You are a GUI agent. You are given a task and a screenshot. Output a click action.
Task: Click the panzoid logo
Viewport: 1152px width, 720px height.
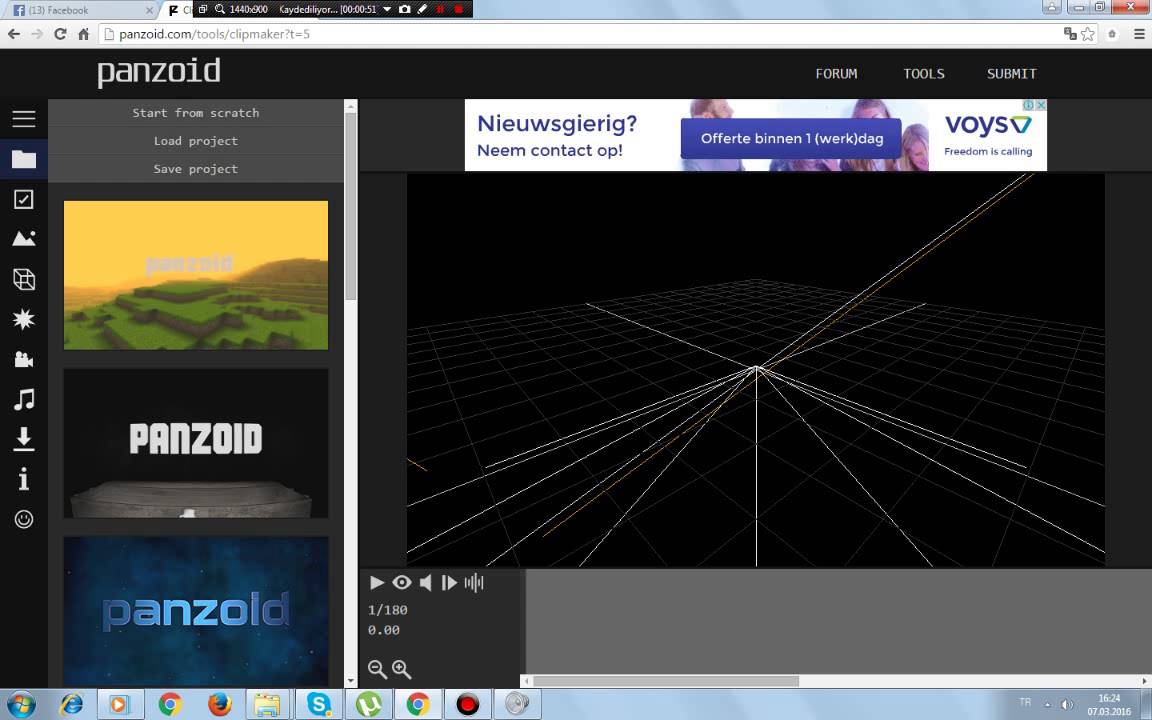159,72
